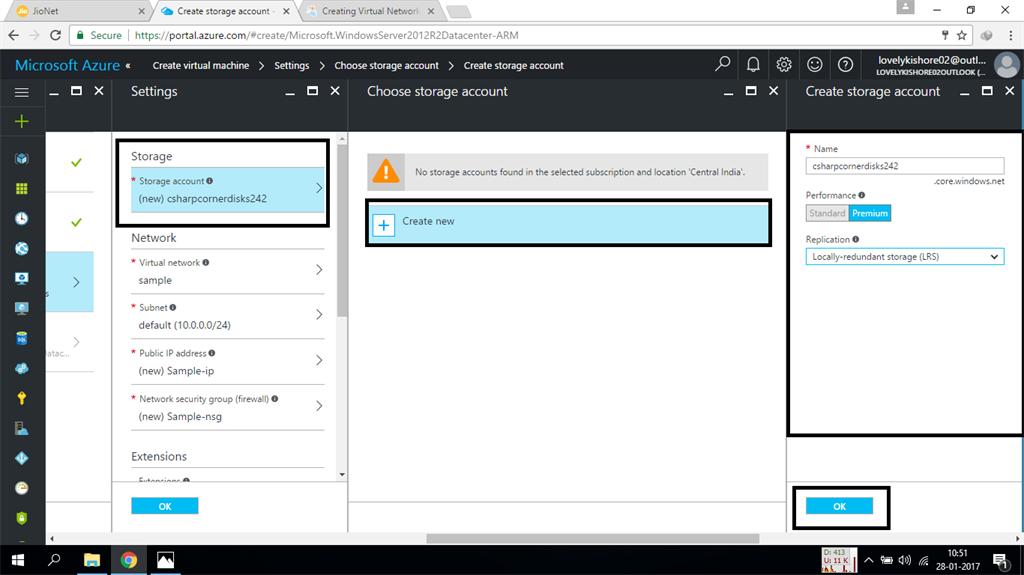Click the search magnifier in Azure header

tap(722, 64)
